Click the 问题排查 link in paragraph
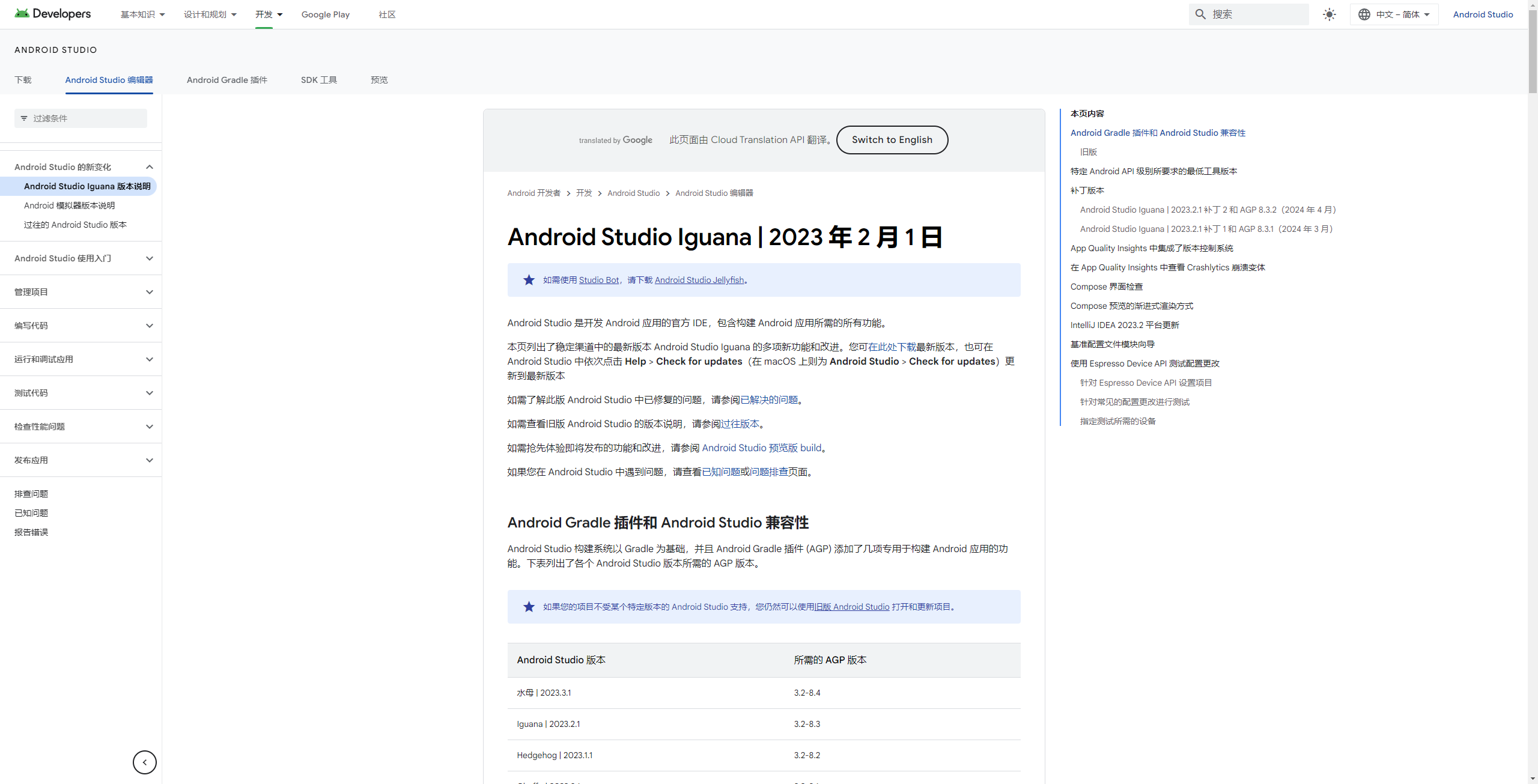1538x784 pixels. pyautogui.click(x=769, y=472)
